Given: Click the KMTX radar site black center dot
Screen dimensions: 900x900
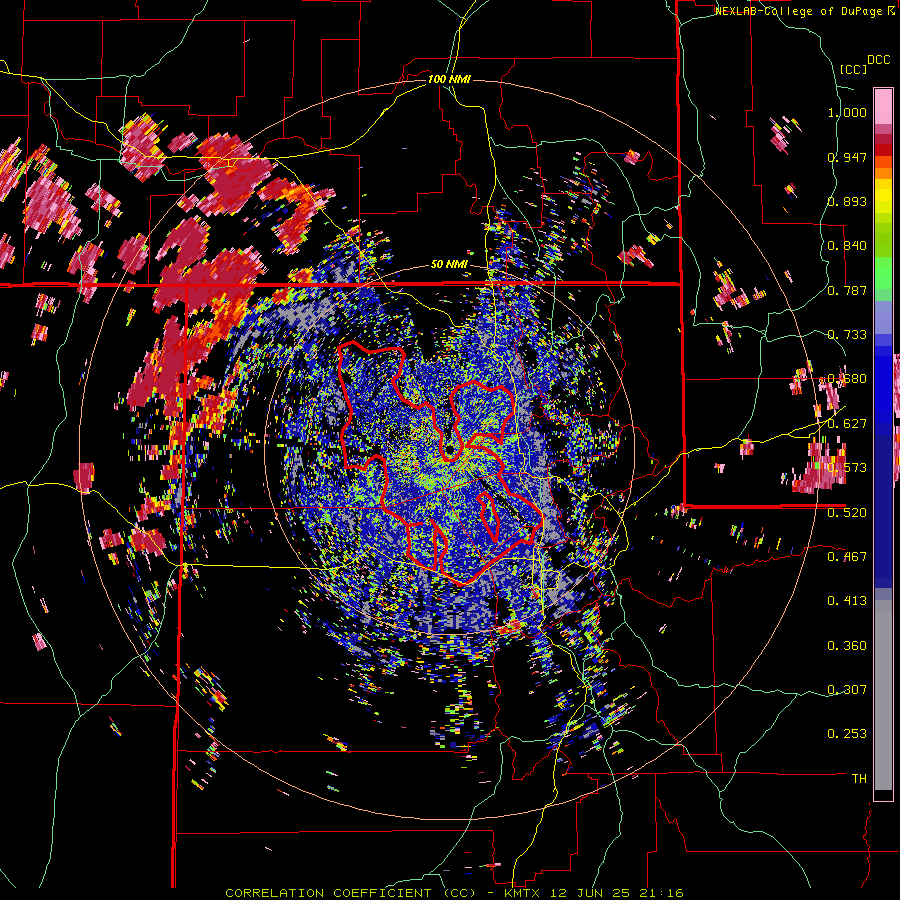Looking at the screenshot, I should coord(450,449).
